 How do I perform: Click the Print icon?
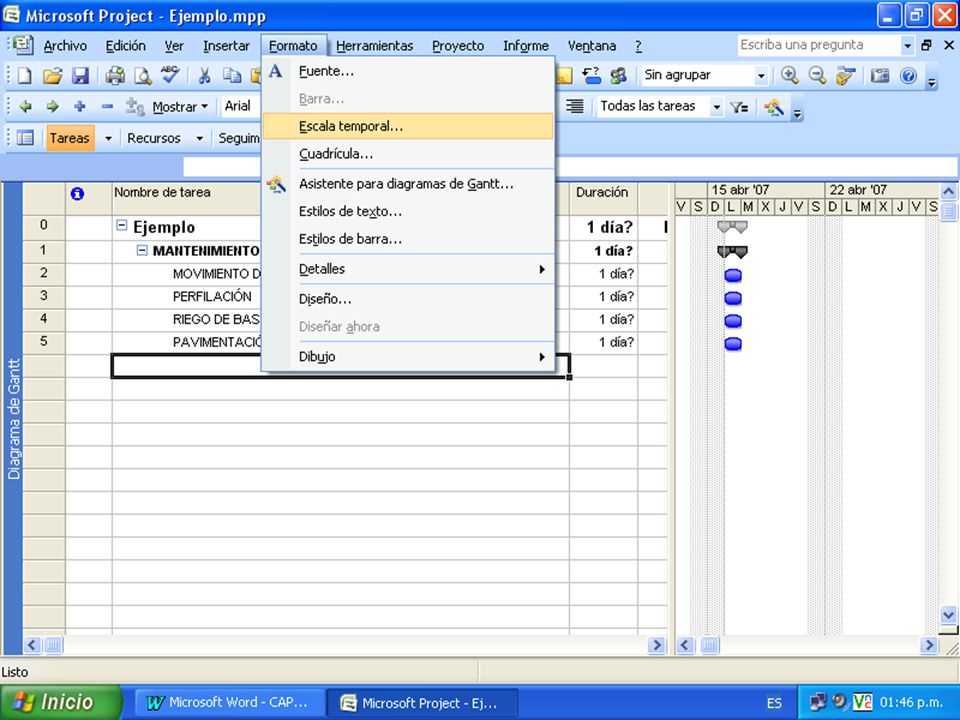[x=114, y=75]
